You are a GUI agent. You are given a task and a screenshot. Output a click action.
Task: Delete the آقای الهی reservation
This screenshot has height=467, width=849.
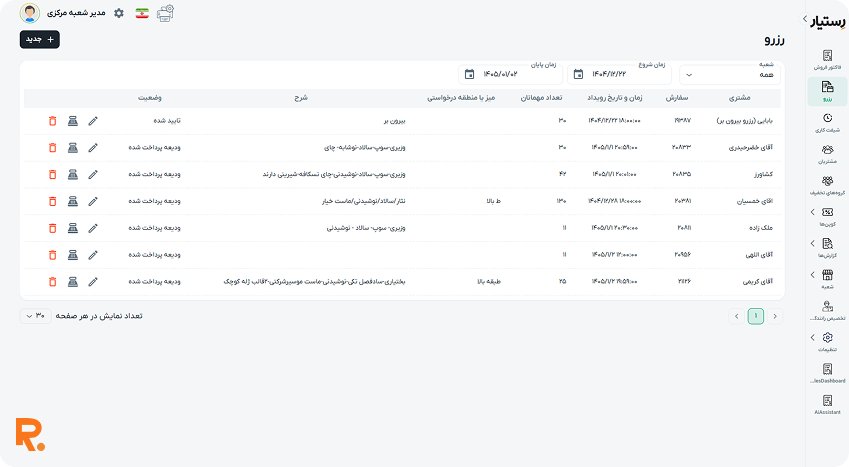[x=53, y=255]
